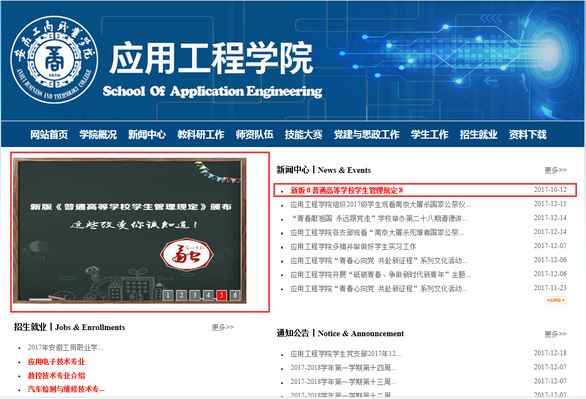Click the highlighted slide 5 indicator
Screen dimensions: 586x399
pyautogui.click(x=222, y=295)
